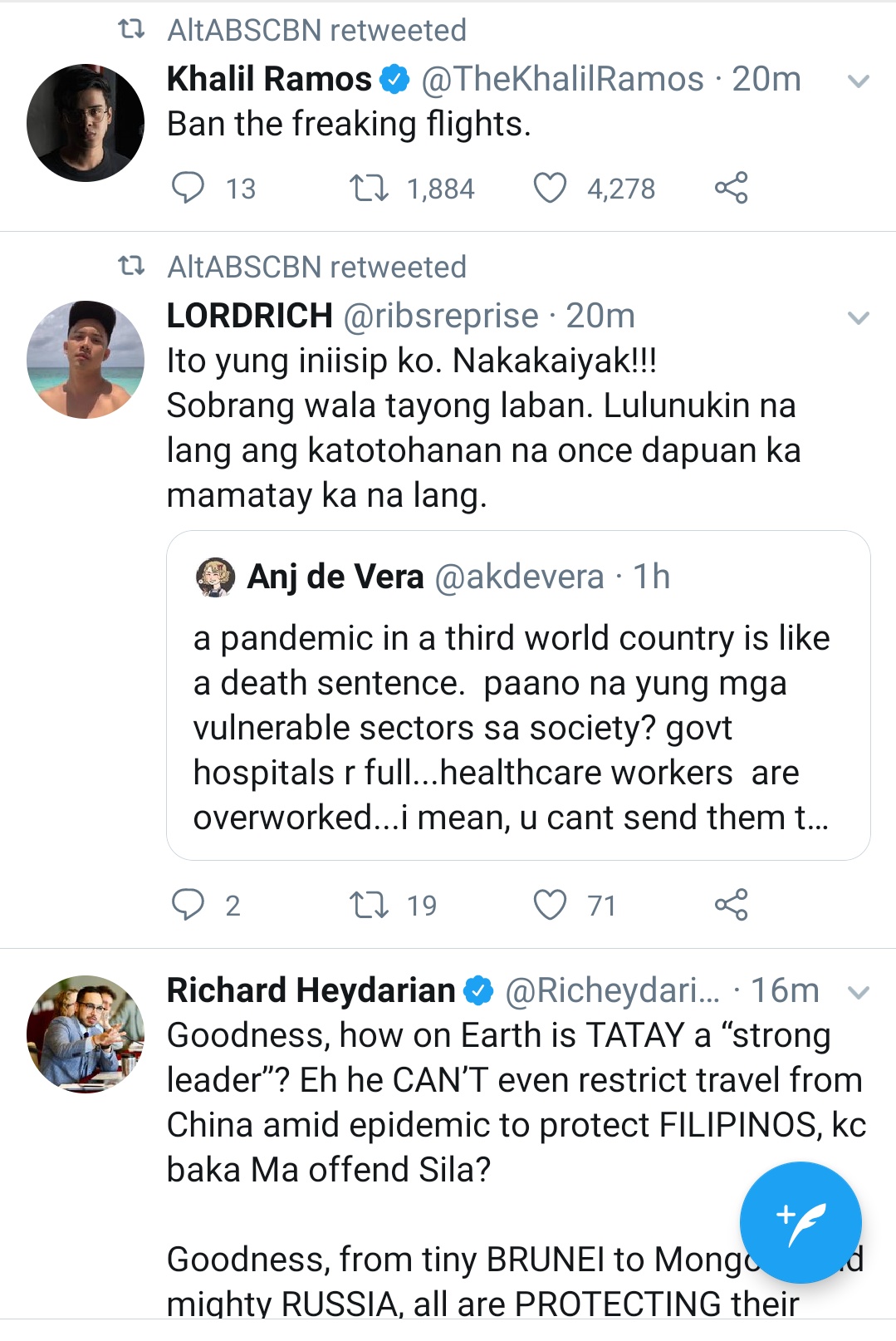Open Khalil Ramos's profile picture

tap(86, 123)
